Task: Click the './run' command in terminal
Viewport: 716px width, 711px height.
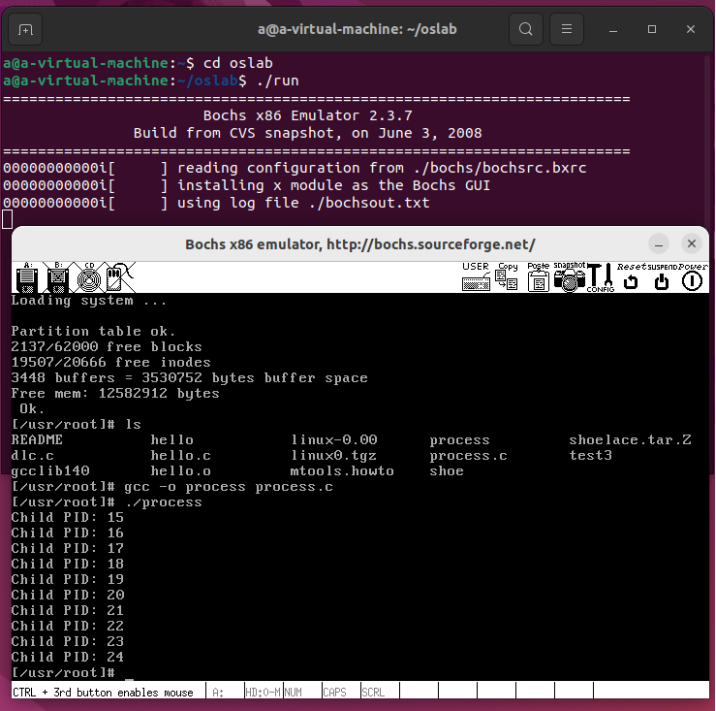Action: (277, 81)
